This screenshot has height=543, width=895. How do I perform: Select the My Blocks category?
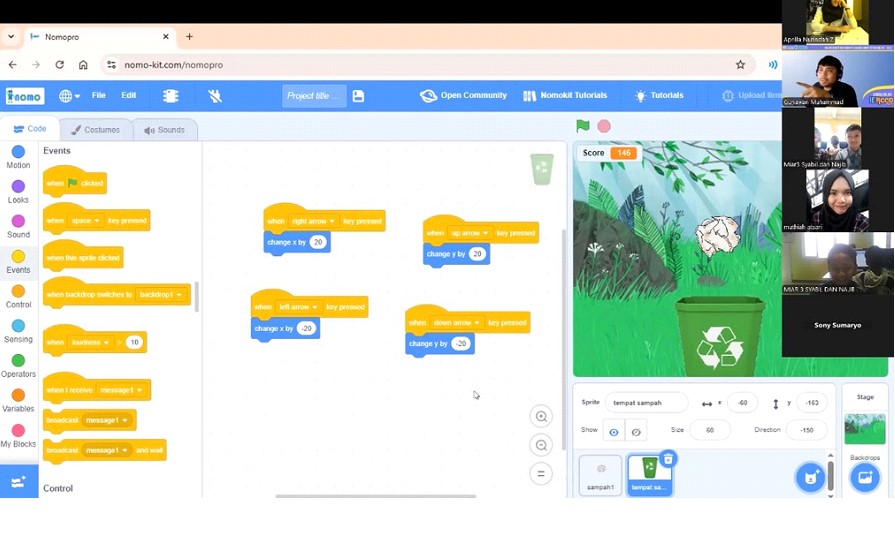pos(18,436)
